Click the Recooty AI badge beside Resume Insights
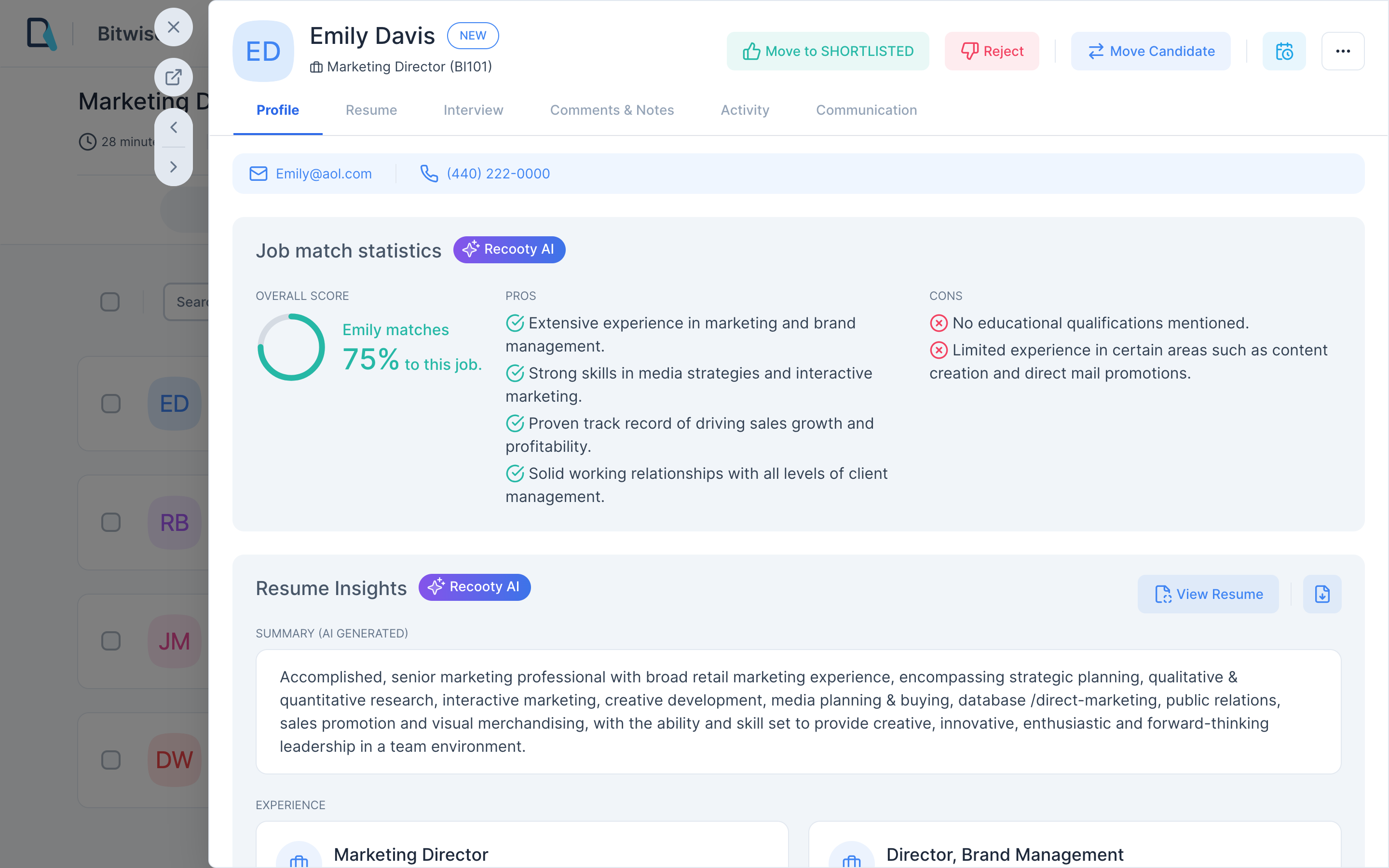The height and width of the screenshot is (868, 1389). [x=474, y=587]
